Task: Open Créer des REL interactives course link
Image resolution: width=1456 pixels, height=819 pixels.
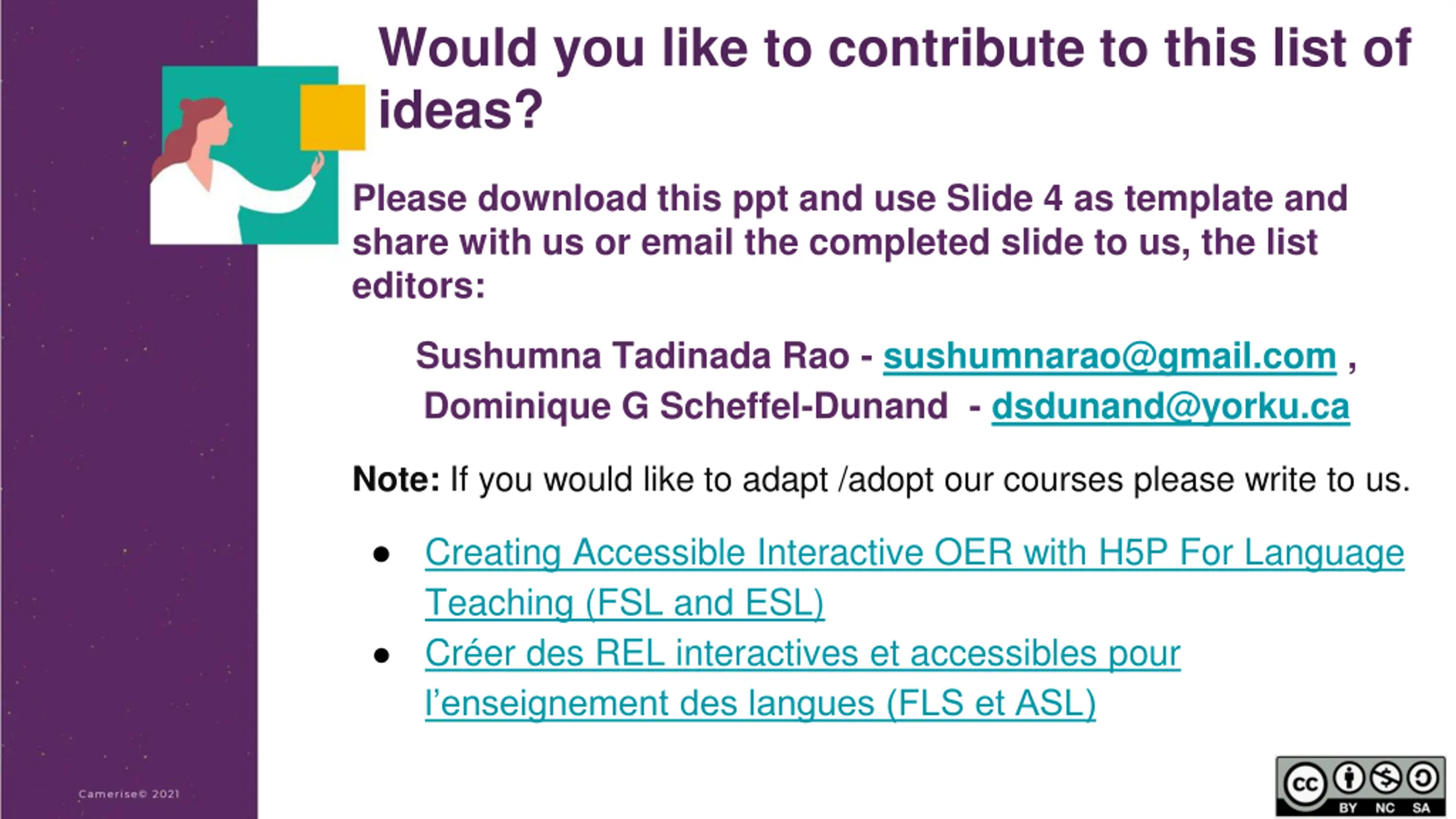Action: (x=803, y=677)
